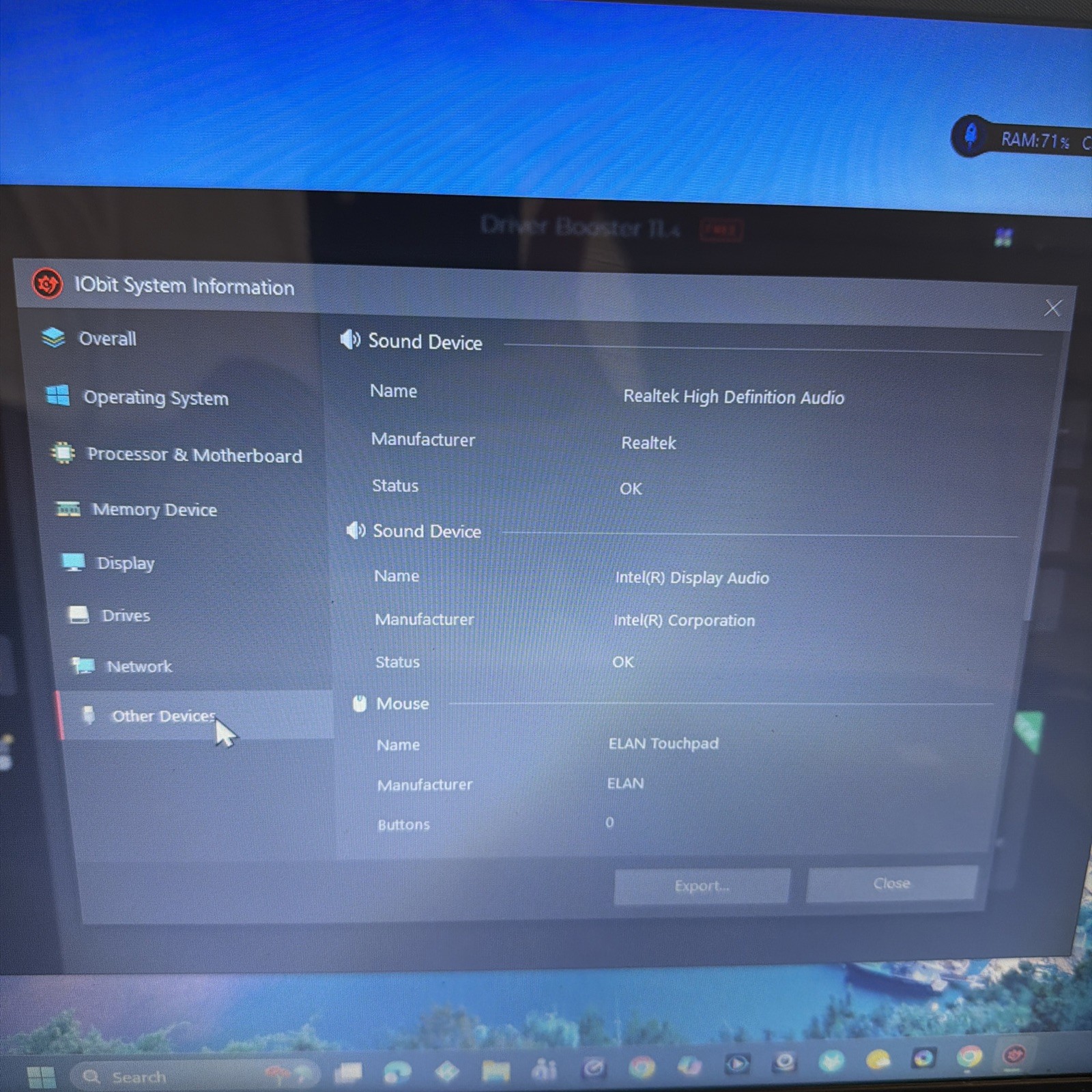Click the 'ELAN' manufacturer value

pyautogui.click(x=625, y=783)
